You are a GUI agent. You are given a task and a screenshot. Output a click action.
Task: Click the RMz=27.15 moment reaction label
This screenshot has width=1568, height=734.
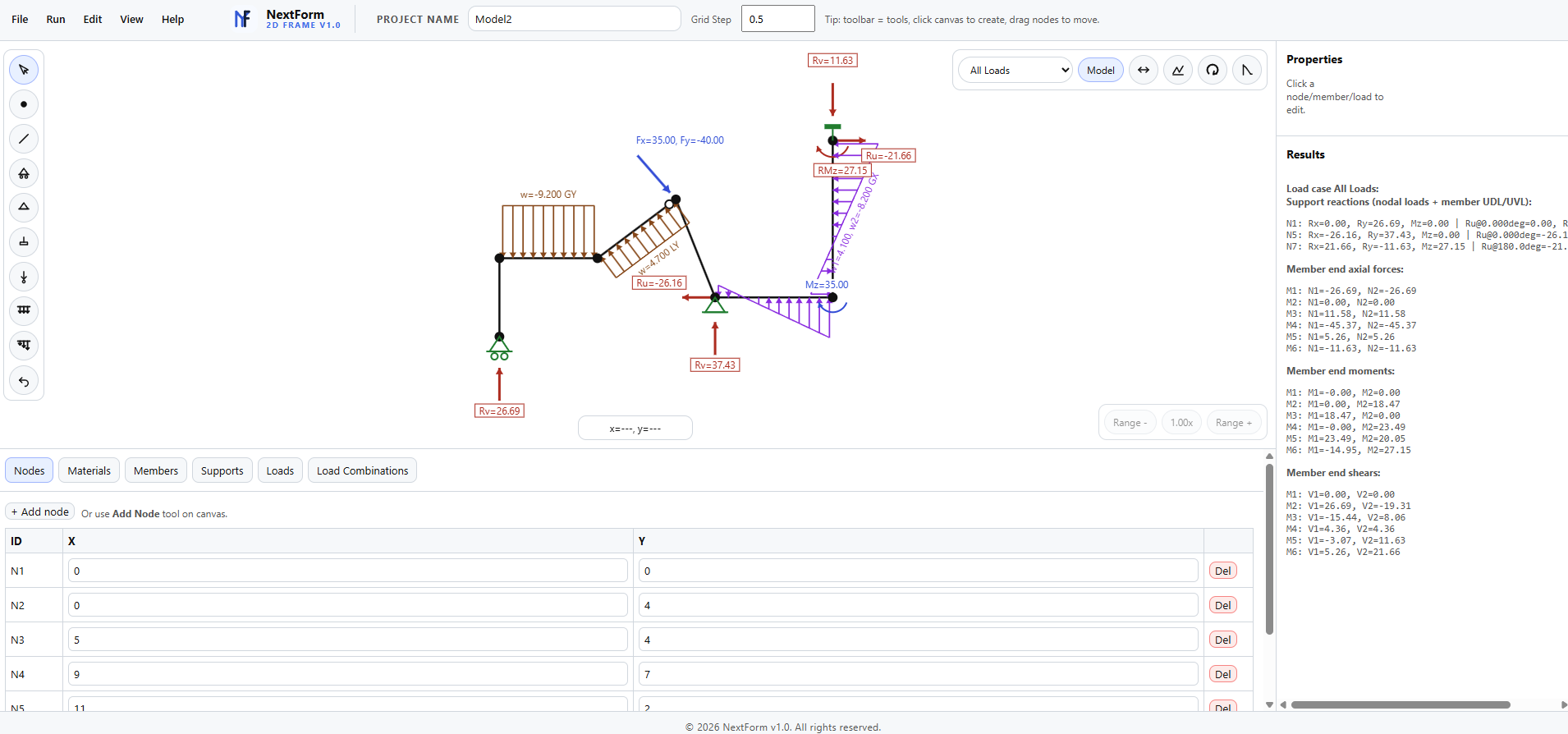pyautogui.click(x=842, y=171)
